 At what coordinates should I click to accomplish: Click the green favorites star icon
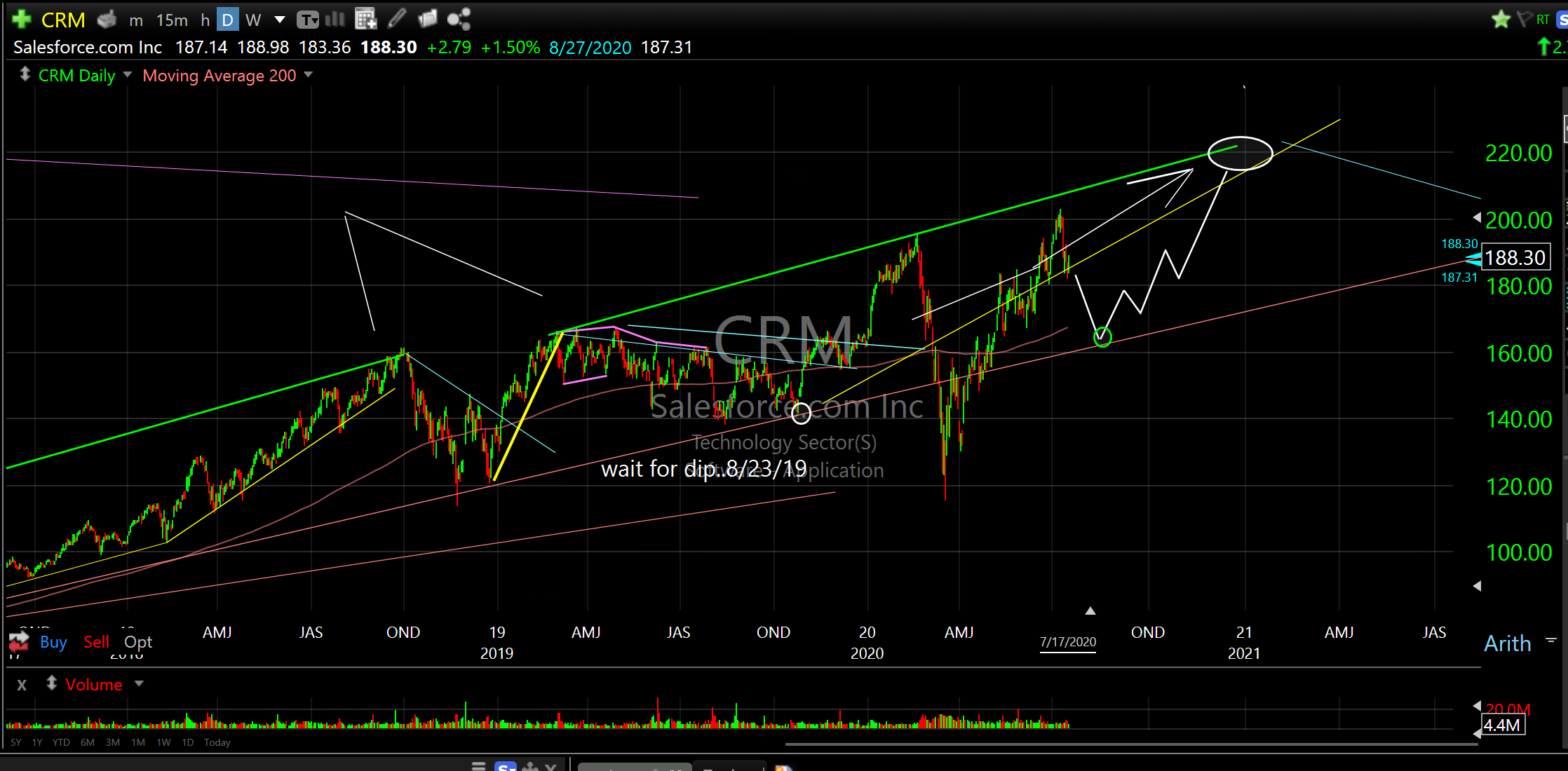[1501, 20]
